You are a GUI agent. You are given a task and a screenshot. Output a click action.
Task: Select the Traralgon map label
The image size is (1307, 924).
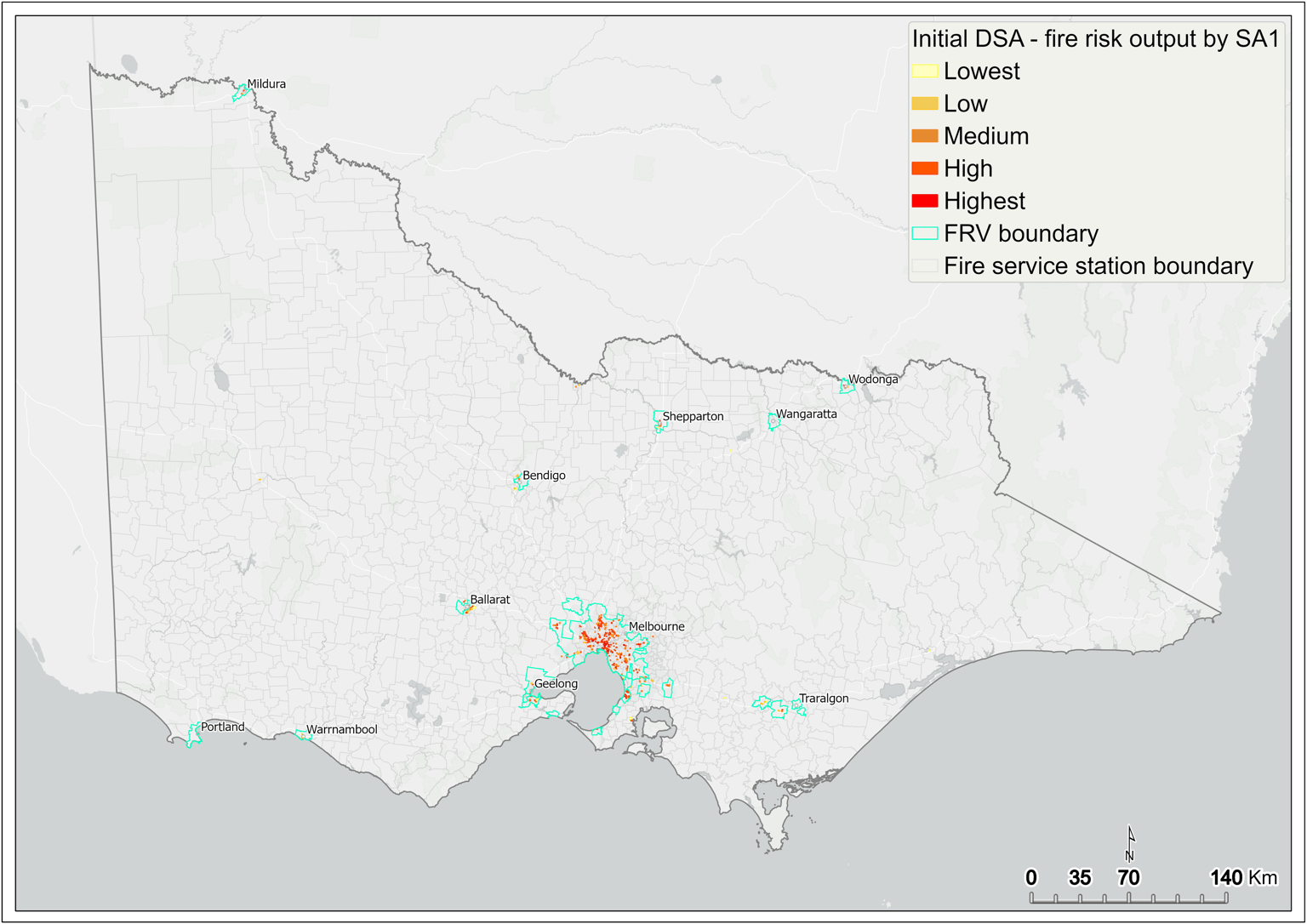(822, 698)
